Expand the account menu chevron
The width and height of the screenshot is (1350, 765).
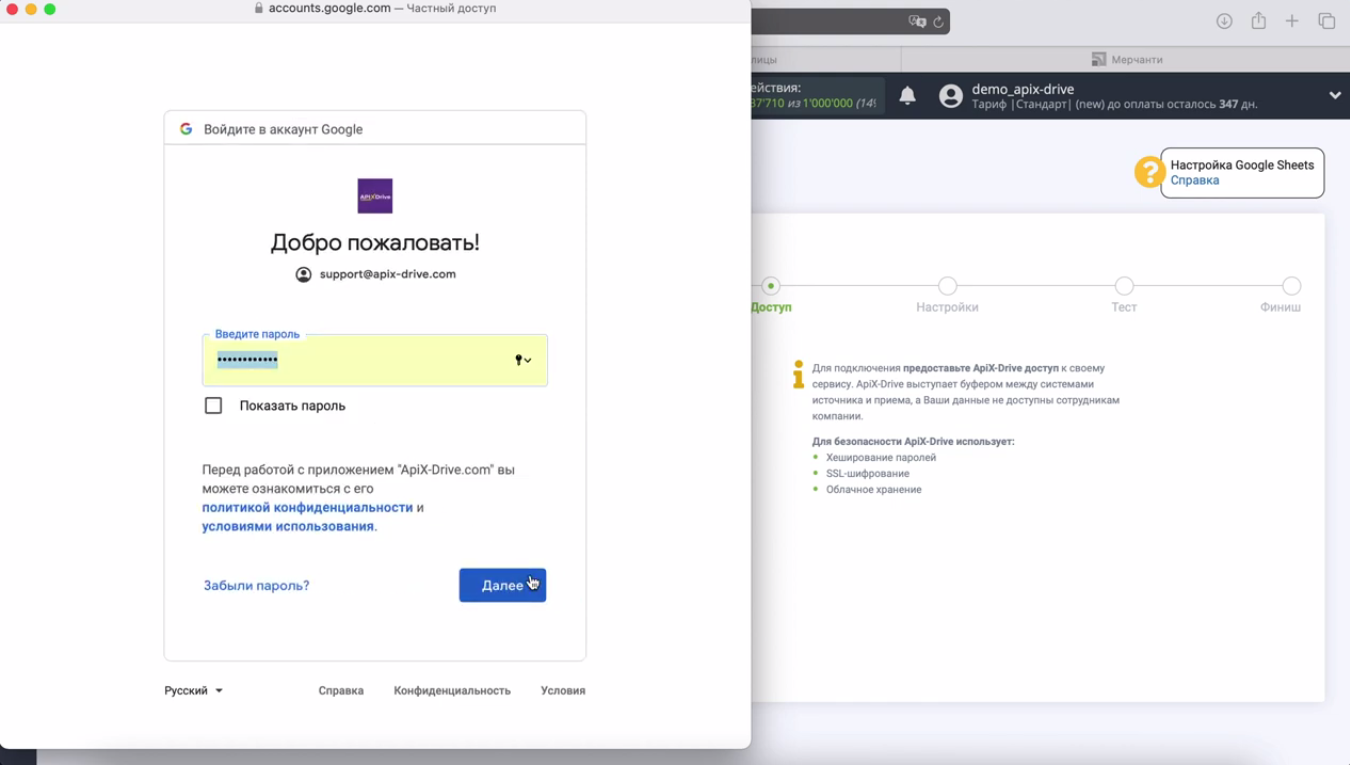[1335, 96]
